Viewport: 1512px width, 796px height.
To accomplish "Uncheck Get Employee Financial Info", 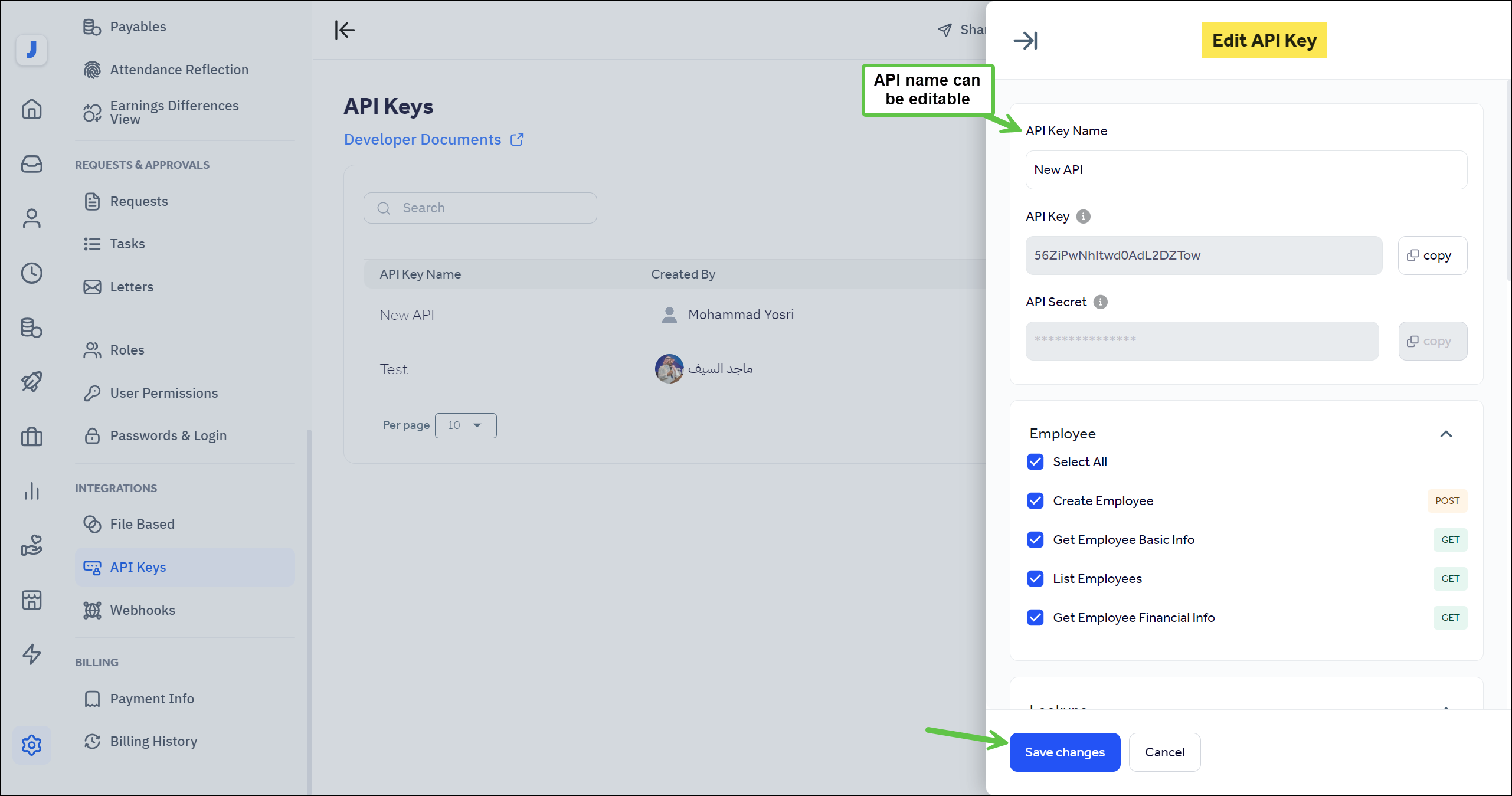I will (1035, 618).
